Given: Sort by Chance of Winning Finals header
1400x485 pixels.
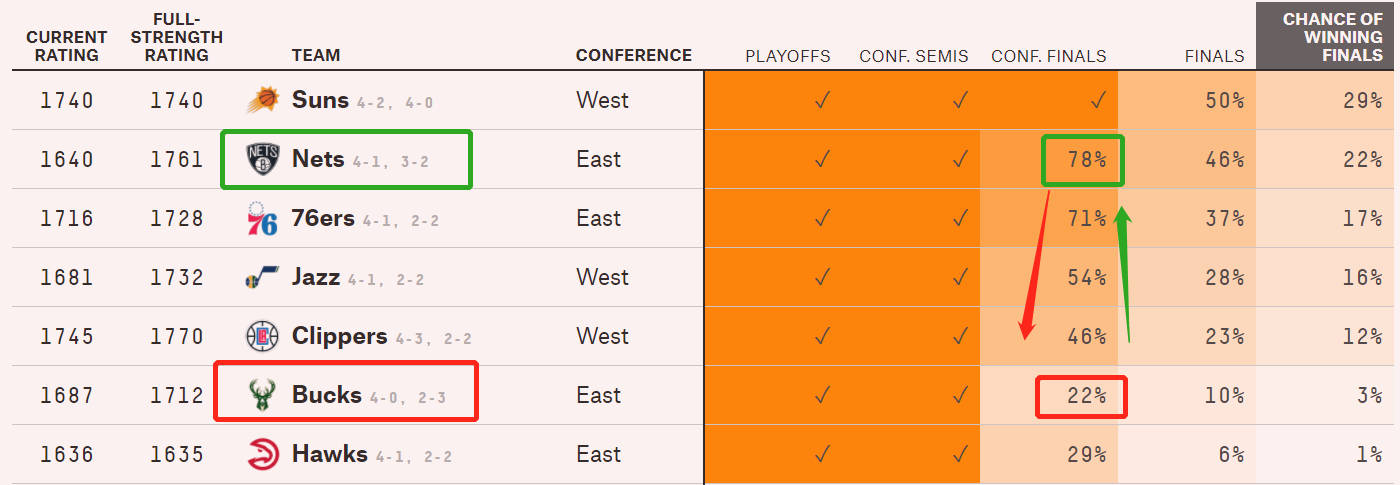Looking at the screenshot, I should [x=1327, y=37].
